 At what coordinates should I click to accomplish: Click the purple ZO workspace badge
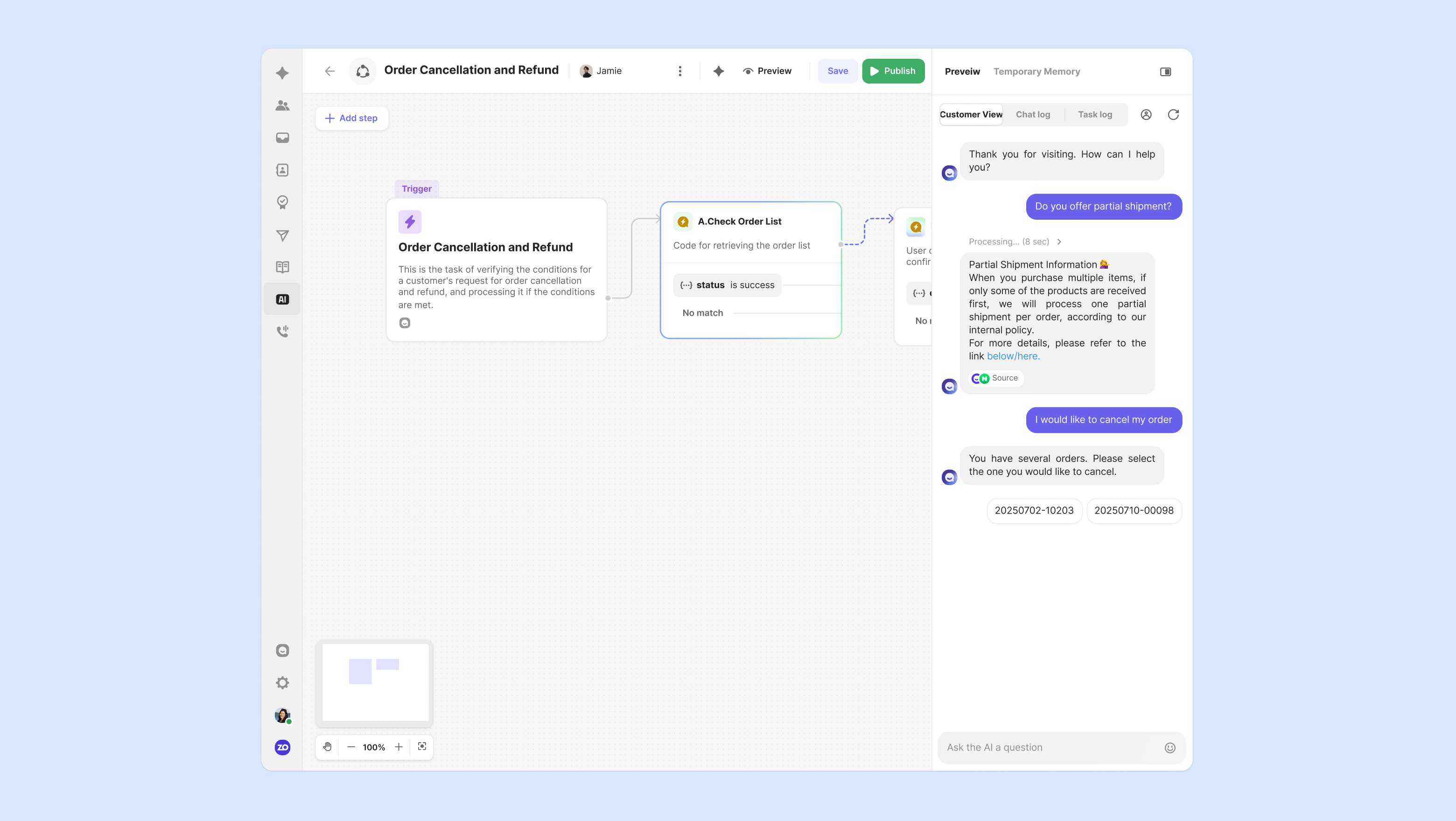pos(282,748)
